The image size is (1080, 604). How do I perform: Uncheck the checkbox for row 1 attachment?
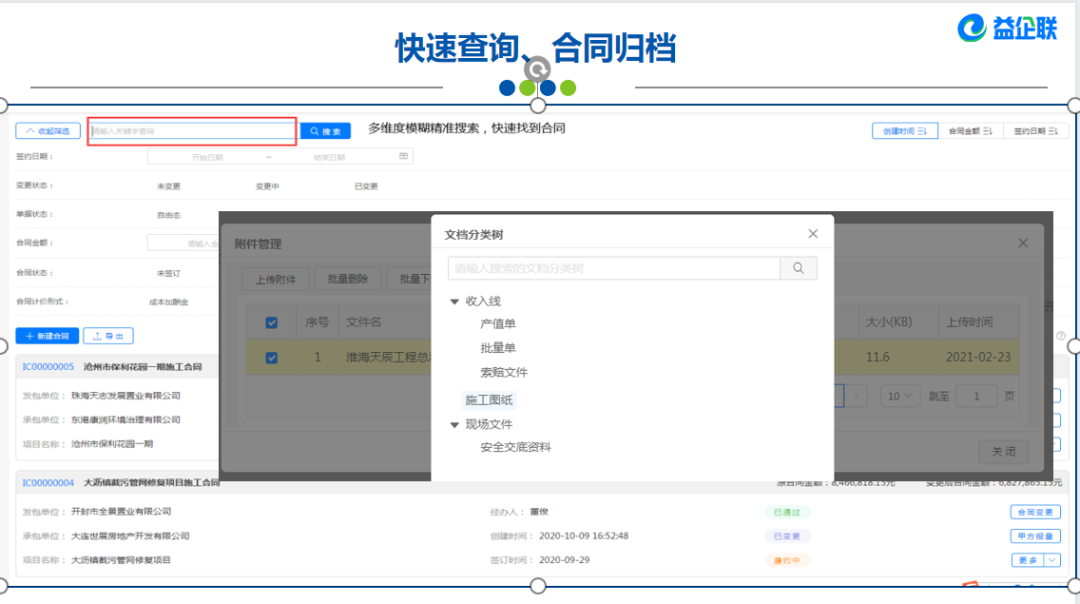pyautogui.click(x=271, y=357)
